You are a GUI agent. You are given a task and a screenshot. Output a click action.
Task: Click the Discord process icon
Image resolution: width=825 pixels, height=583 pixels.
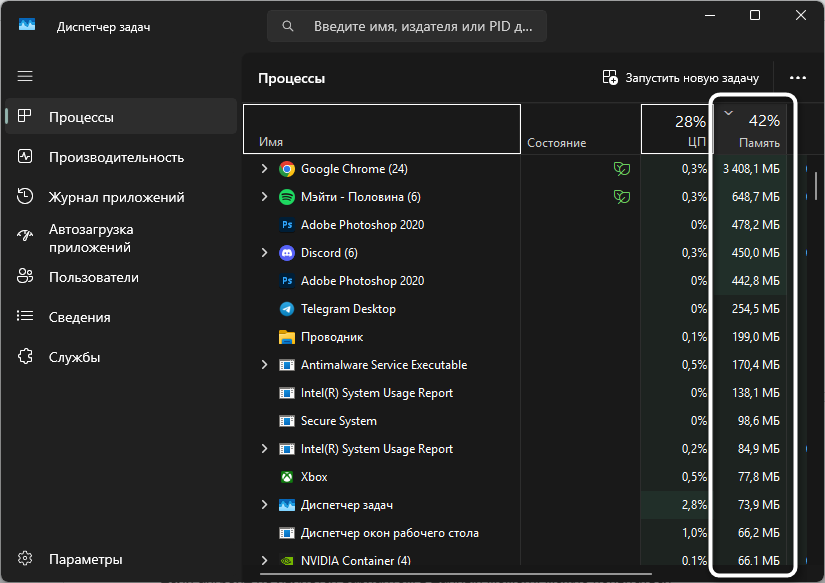287,253
